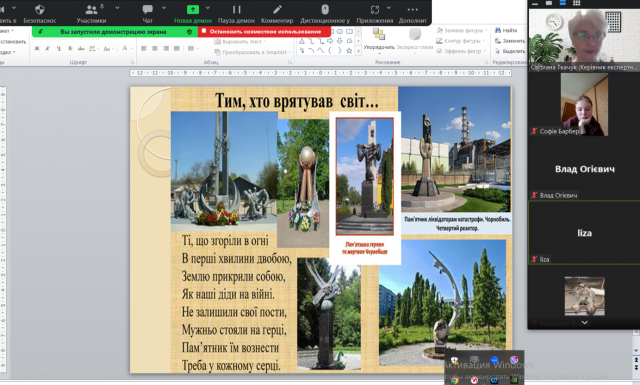Select Chernobyl reactor monument photo
This screenshot has width=640, height=385.
tap(454, 149)
